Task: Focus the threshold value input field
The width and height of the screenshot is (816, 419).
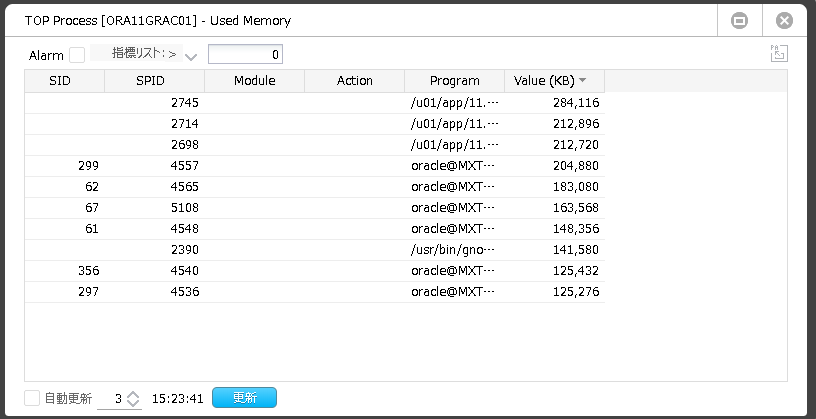Action: 245,54
